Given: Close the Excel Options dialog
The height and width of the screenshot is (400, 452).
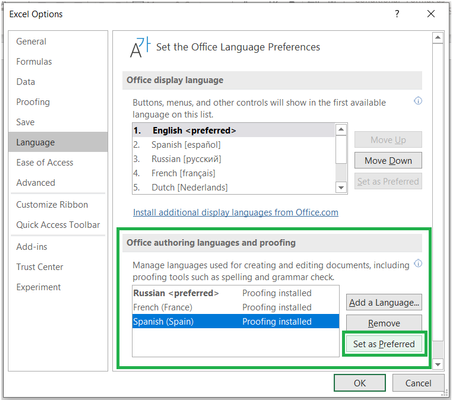Looking at the screenshot, I should [431, 14].
